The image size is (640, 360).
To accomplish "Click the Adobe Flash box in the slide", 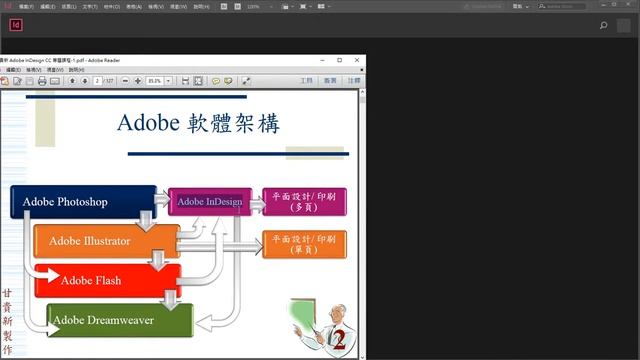I will coord(108,280).
